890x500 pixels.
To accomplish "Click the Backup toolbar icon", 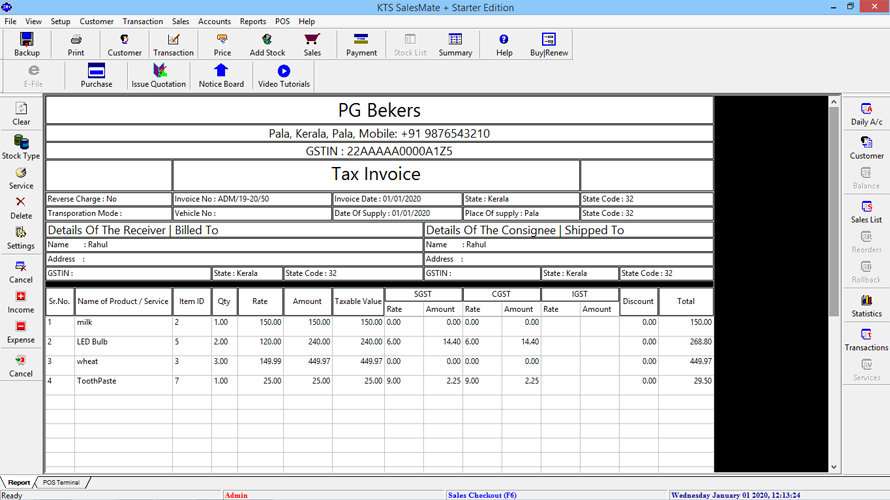I will tap(27, 44).
